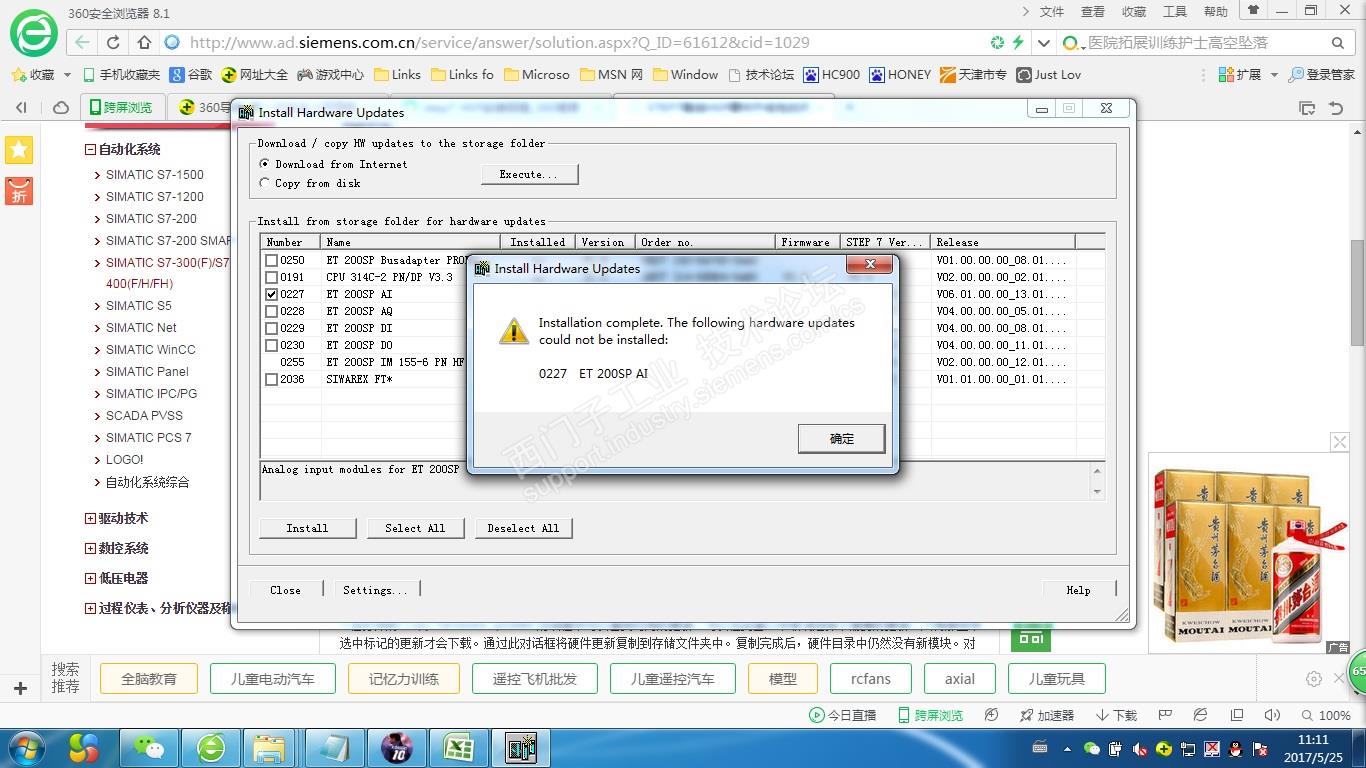Check the 2036 SIWAREX FT* checkbox

[271, 380]
